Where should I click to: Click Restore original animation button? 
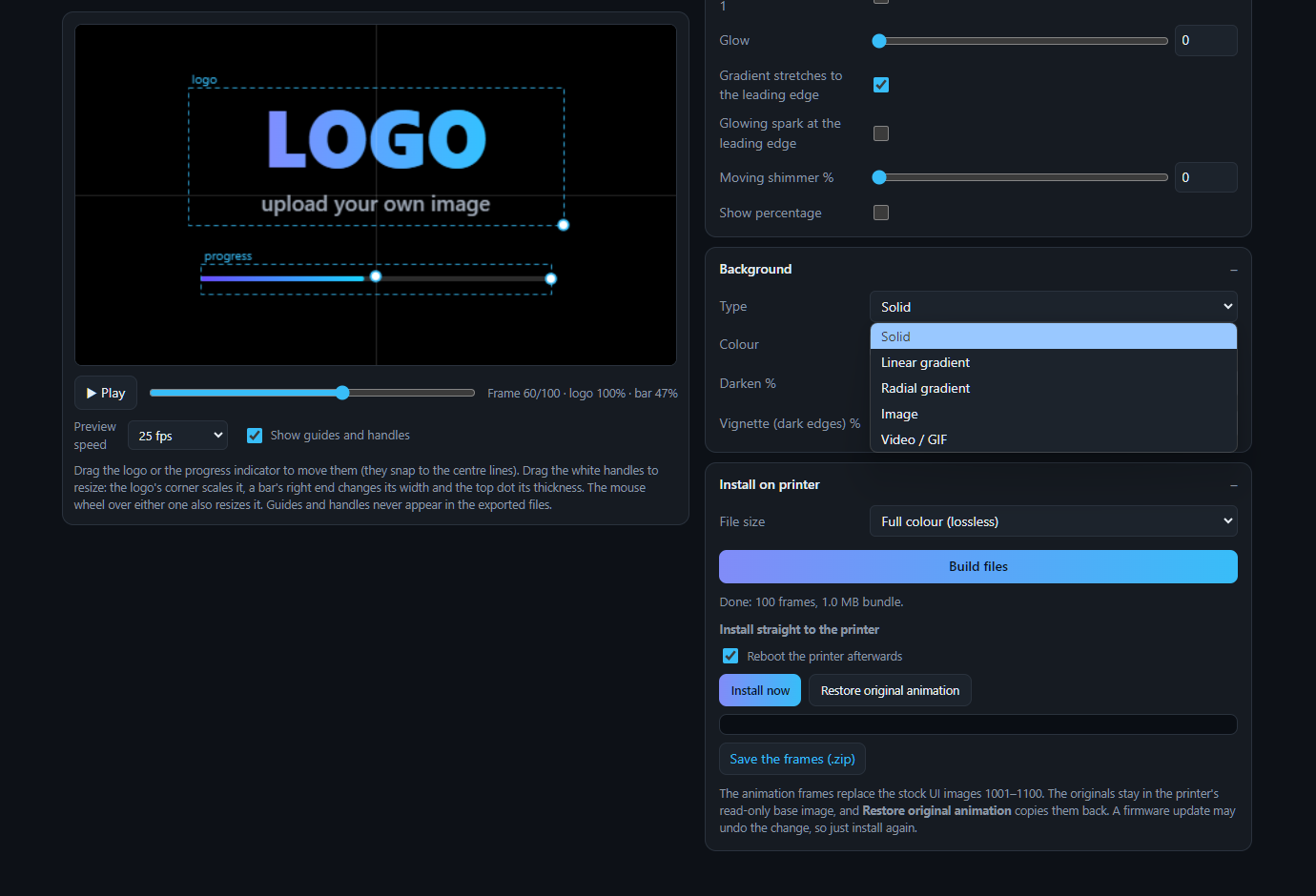coord(890,690)
